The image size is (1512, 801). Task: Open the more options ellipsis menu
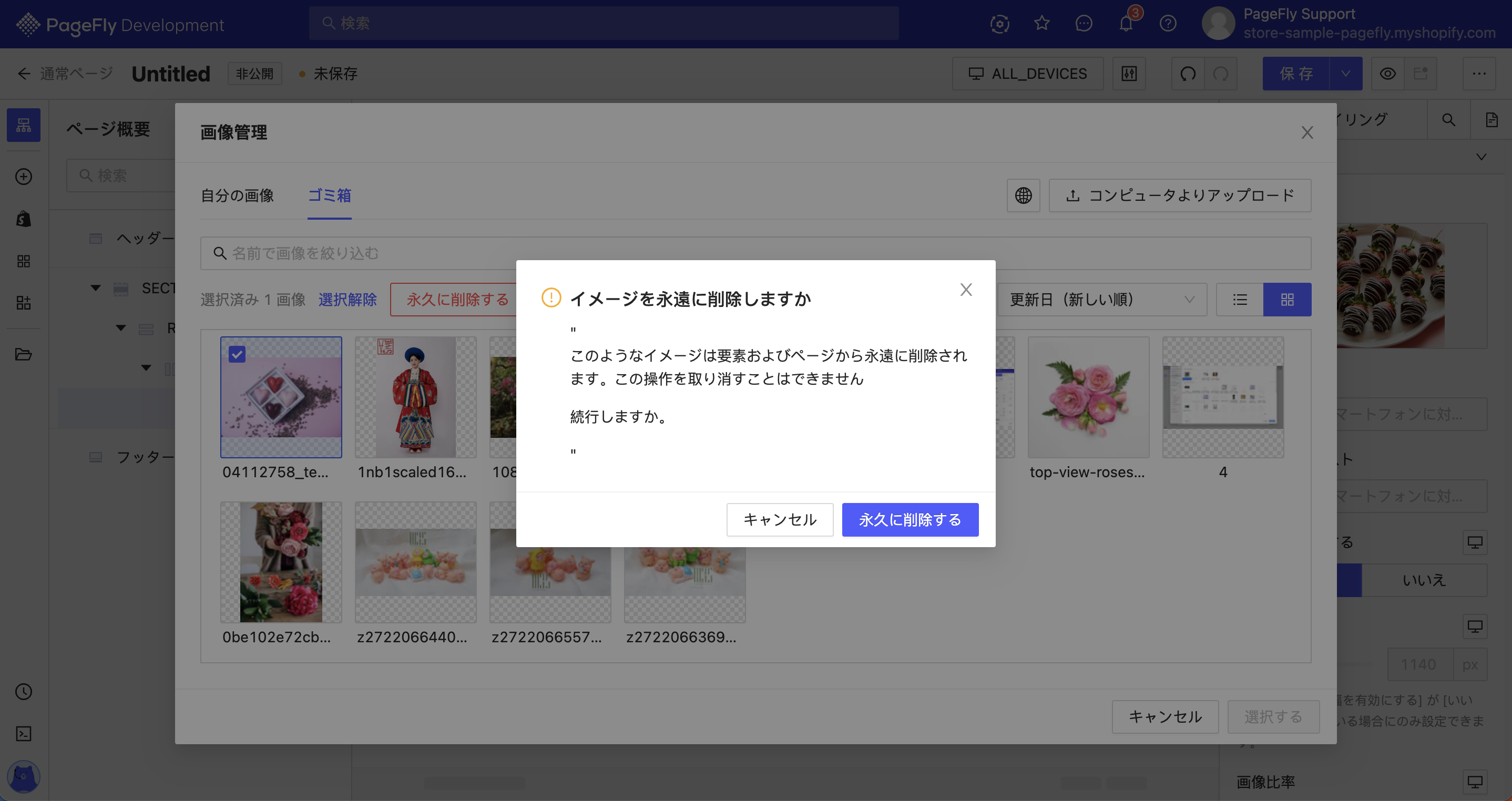pos(1479,74)
